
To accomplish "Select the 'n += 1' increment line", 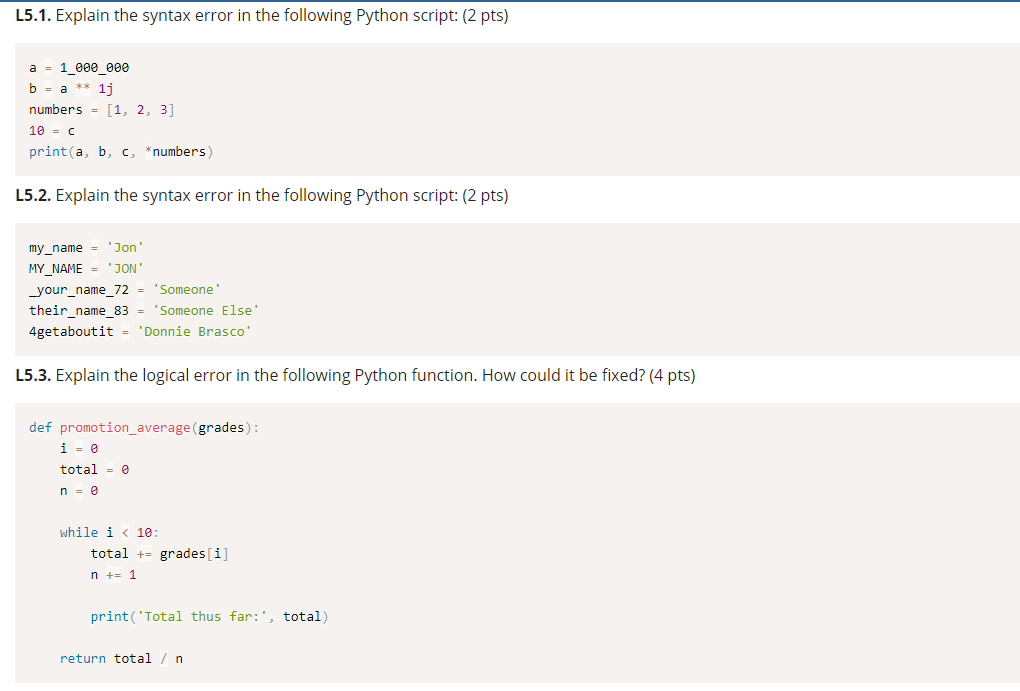I will 113,574.
